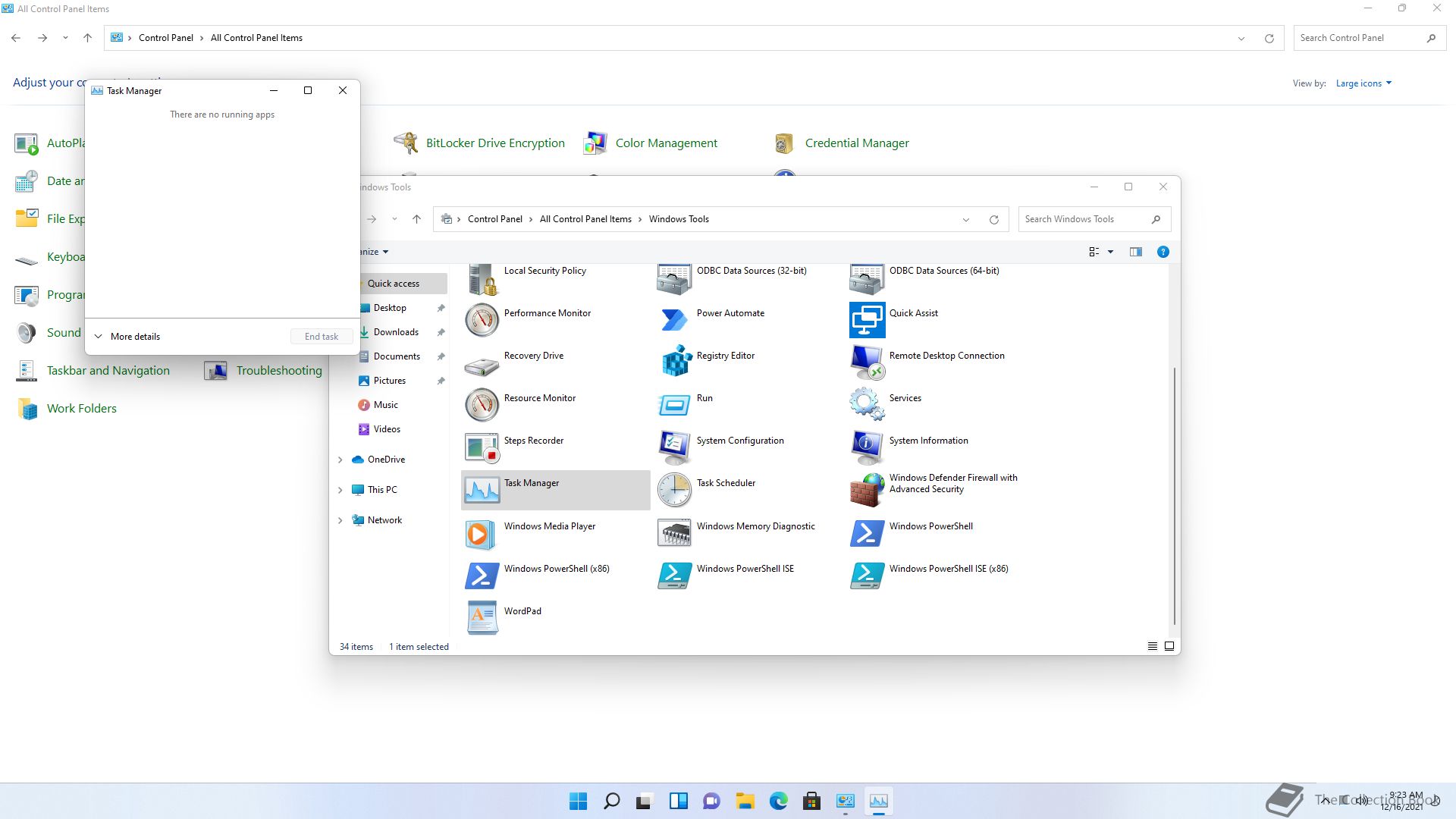Open Windows PowerShell ISE icon
The width and height of the screenshot is (1456, 819).
pyautogui.click(x=675, y=576)
